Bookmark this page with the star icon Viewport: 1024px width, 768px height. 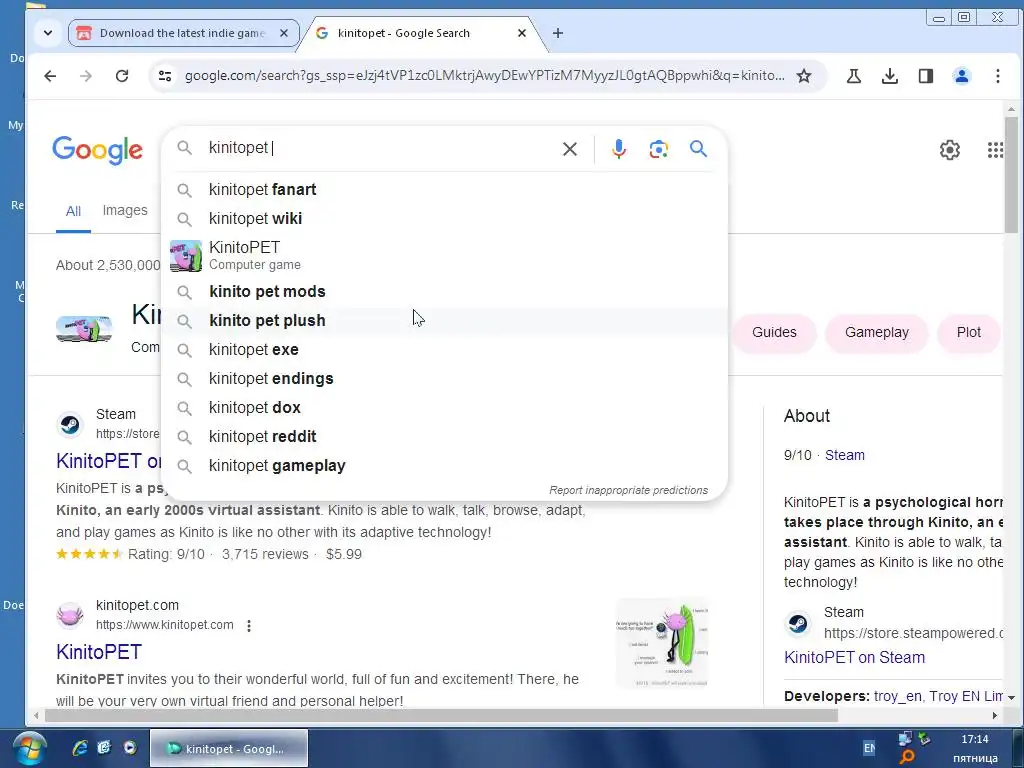point(804,76)
